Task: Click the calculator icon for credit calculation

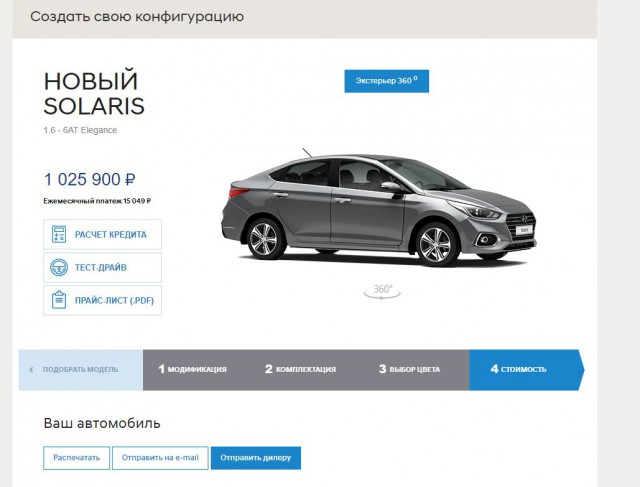Action: pos(59,234)
